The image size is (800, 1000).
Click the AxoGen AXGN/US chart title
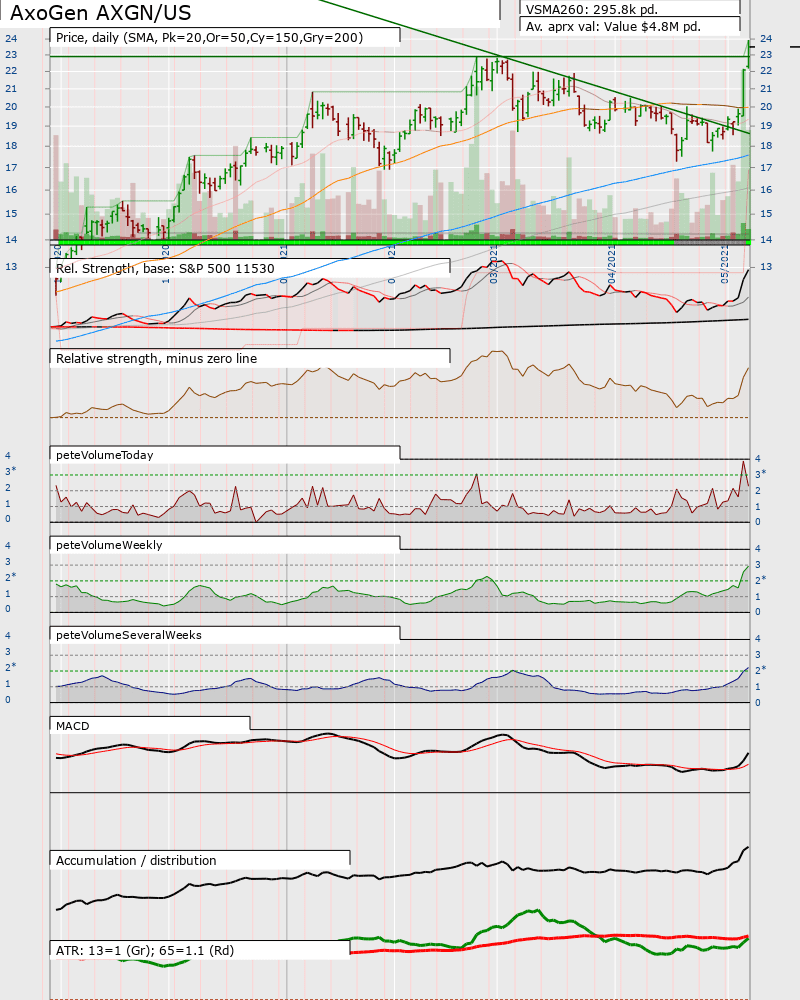tap(100, 13)
